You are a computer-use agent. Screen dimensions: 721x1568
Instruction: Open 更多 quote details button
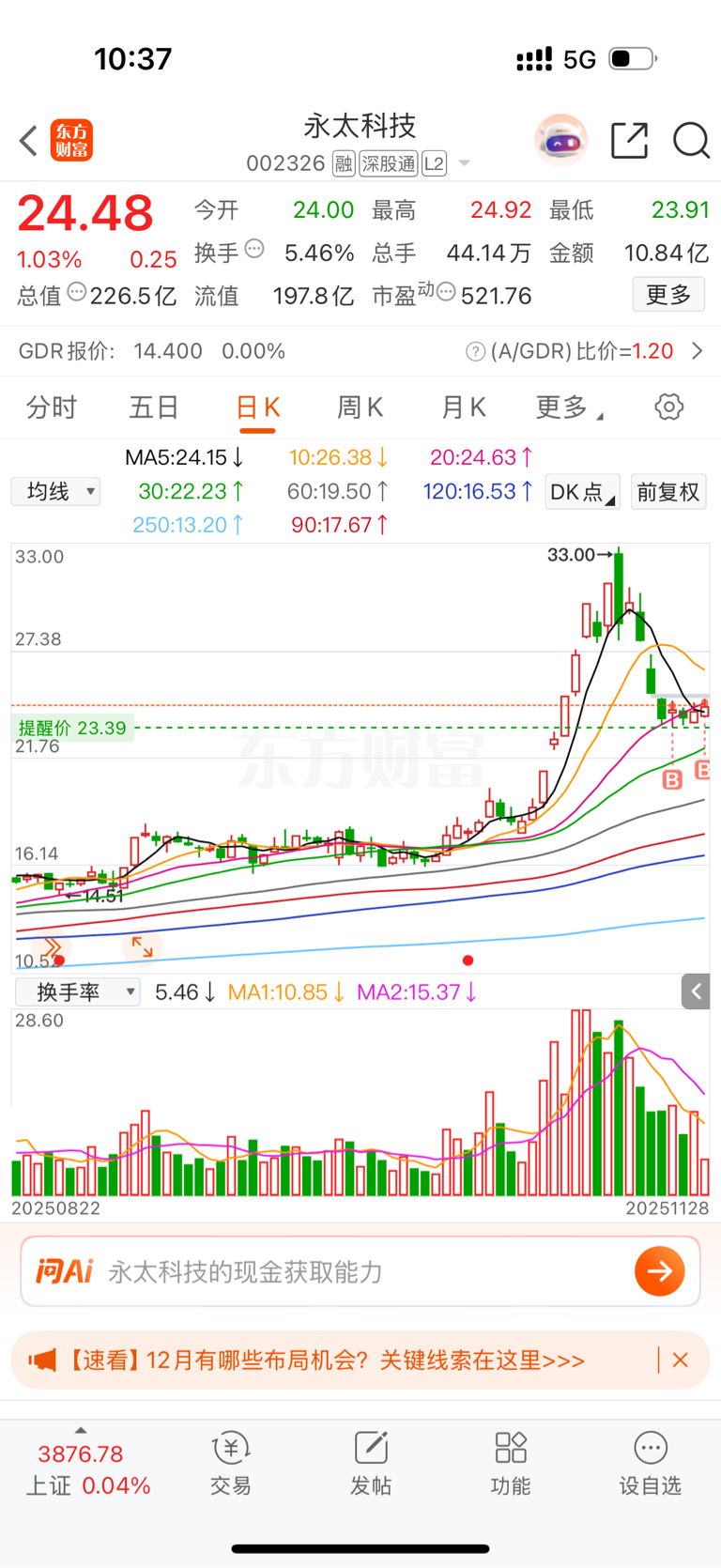668,295
